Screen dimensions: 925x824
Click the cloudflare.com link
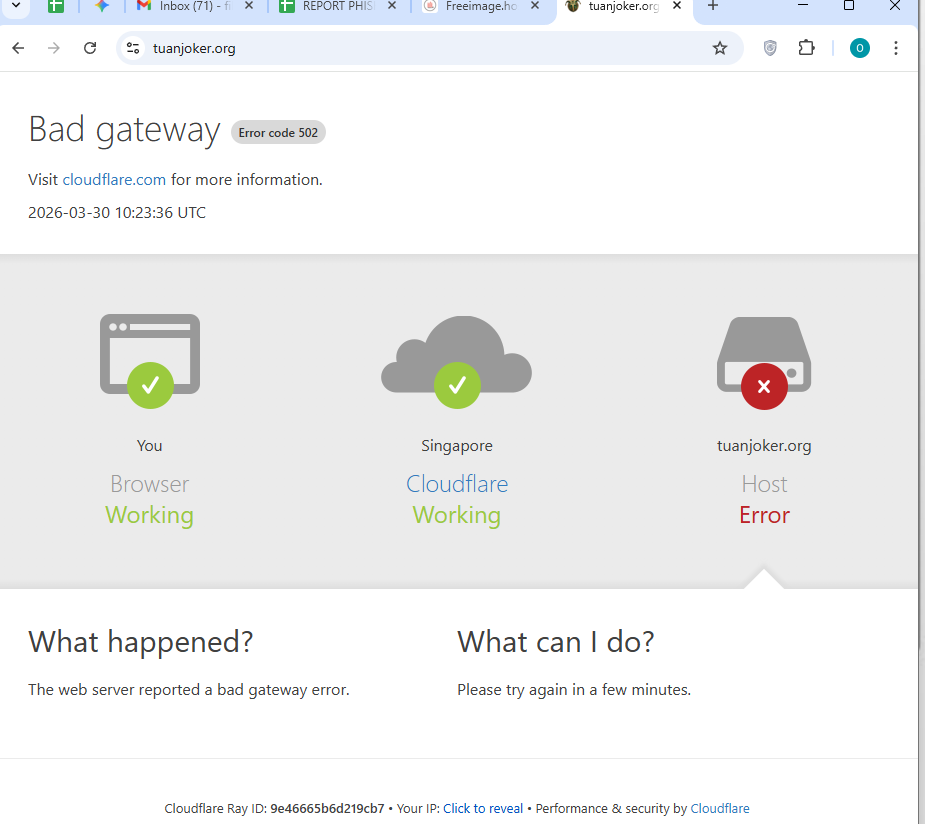(114, 179)
